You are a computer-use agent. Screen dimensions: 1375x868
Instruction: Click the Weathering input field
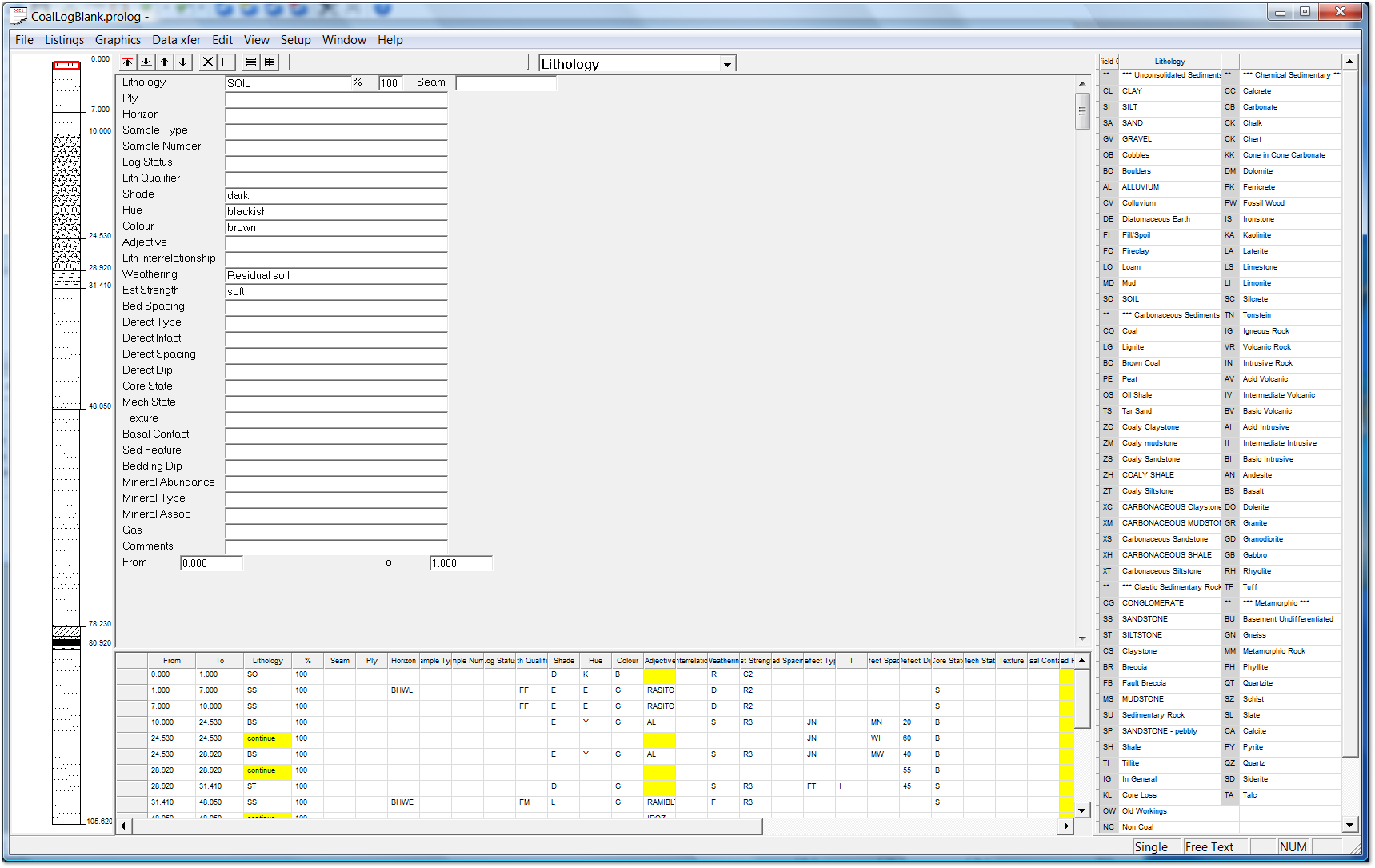click(336, 275)
